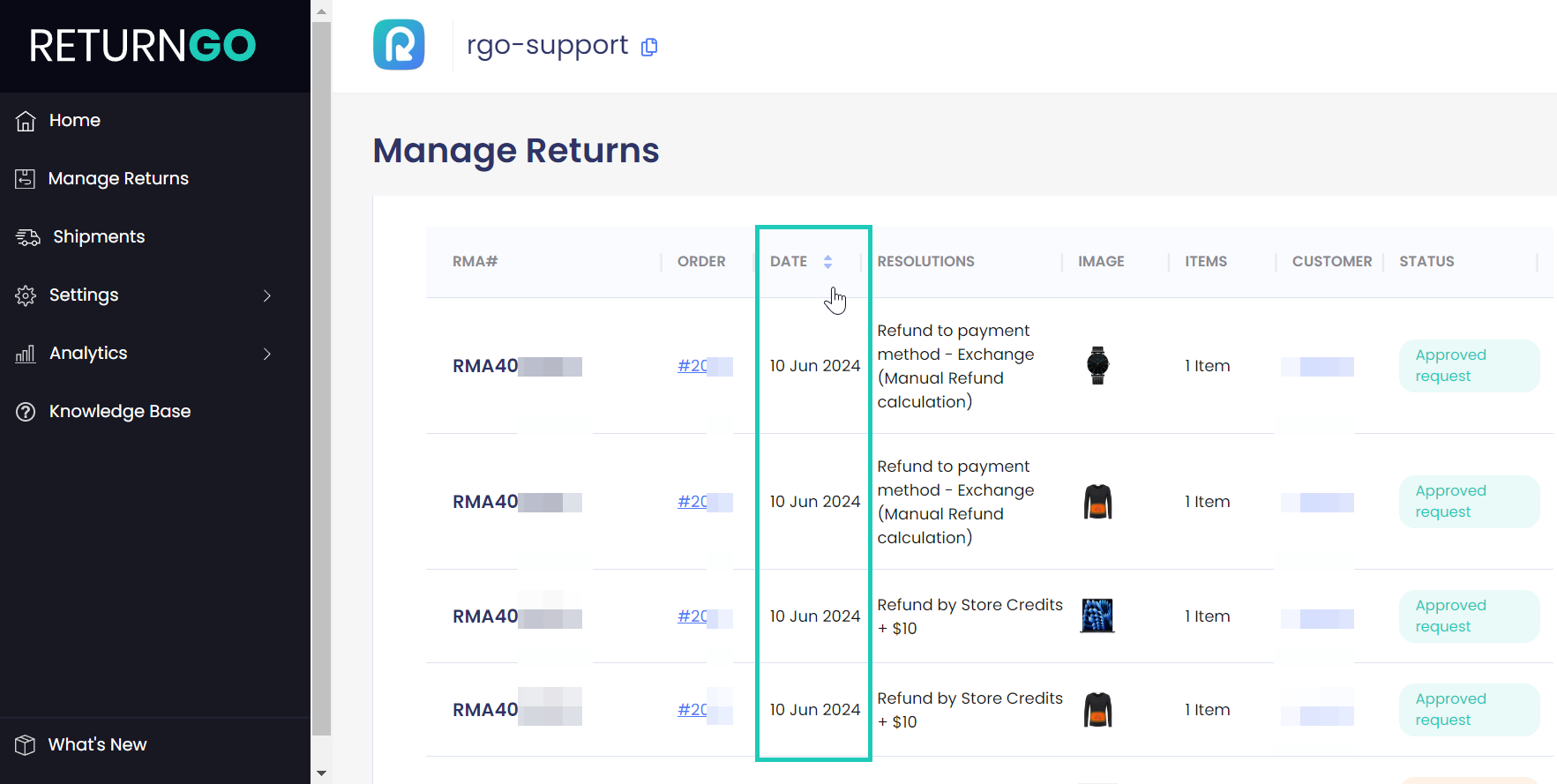The width and height of the screenshot is (1557, 784).
Task: Click the Manage Returns box icon
Action: pos(26,178)
